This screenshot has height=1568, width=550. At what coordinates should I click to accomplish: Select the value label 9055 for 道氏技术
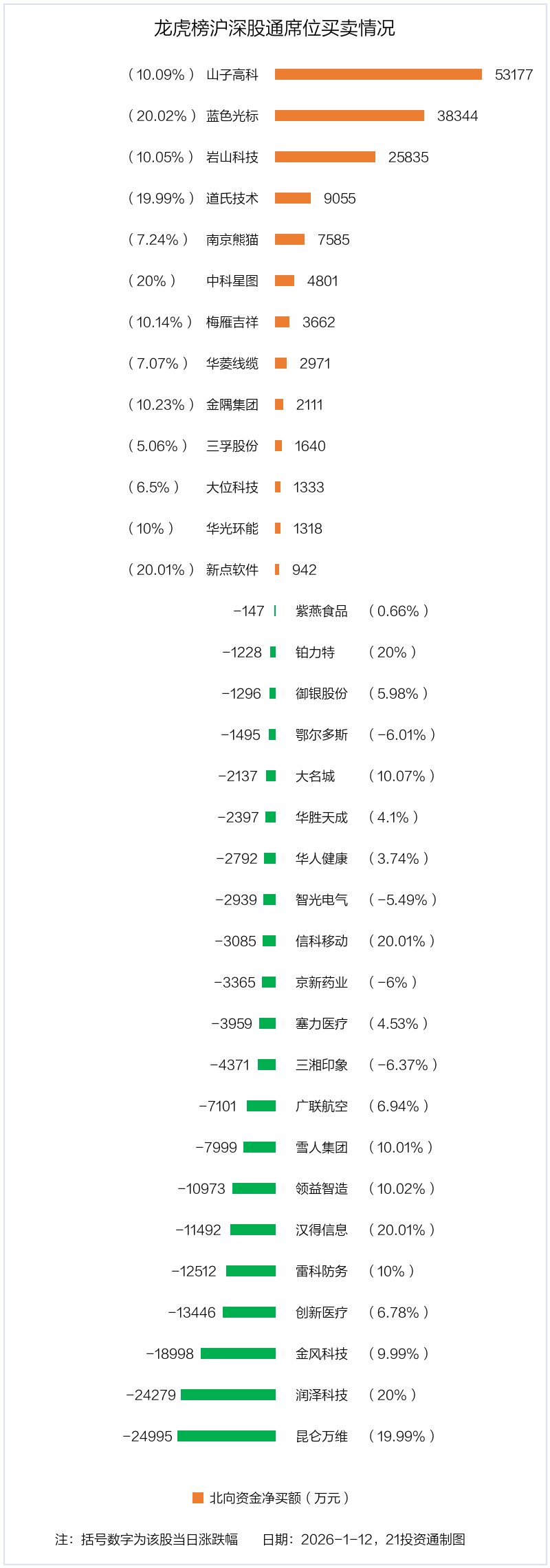(x=340, y=199)
